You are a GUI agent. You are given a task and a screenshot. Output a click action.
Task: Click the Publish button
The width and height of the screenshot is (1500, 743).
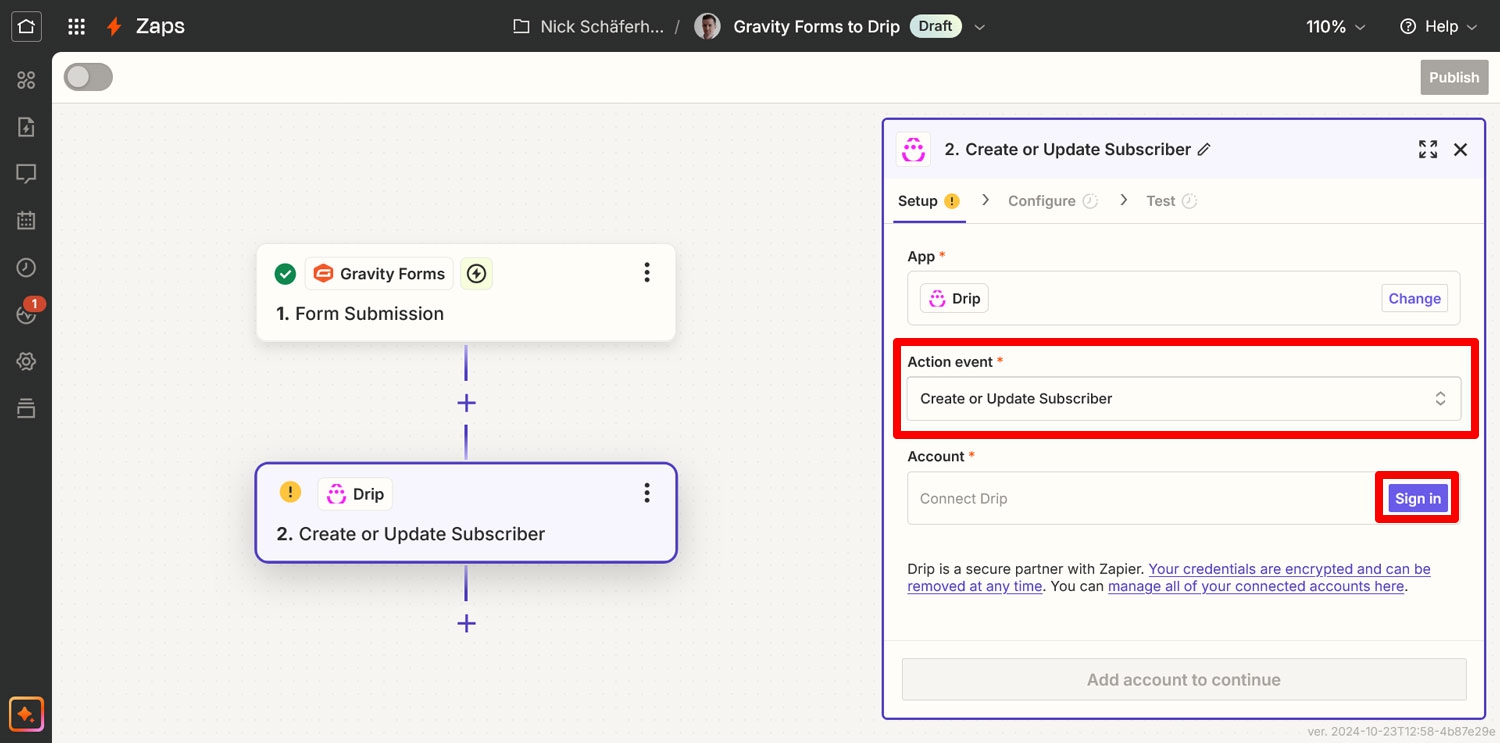[x=1454, y=77]
